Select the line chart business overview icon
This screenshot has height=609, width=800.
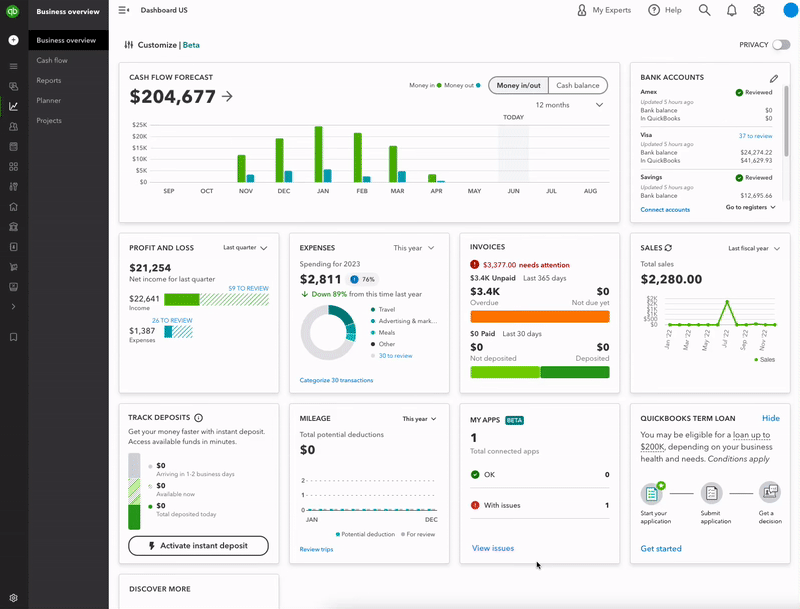(14, 106)
